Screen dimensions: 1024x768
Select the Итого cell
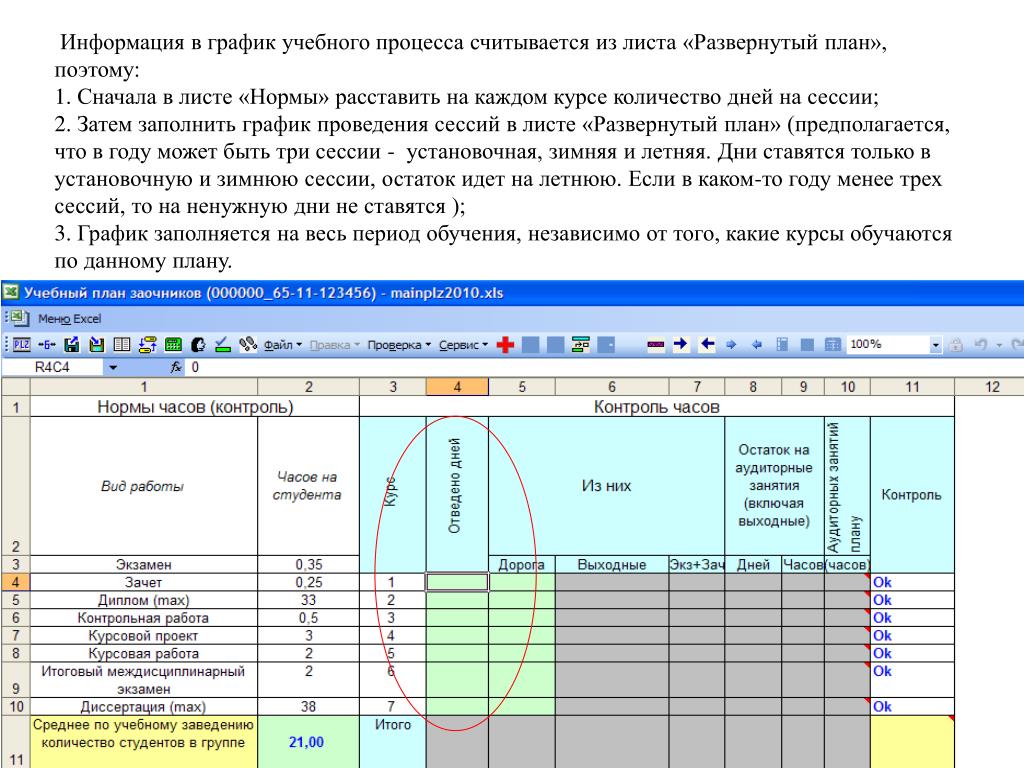coord(392,742)
